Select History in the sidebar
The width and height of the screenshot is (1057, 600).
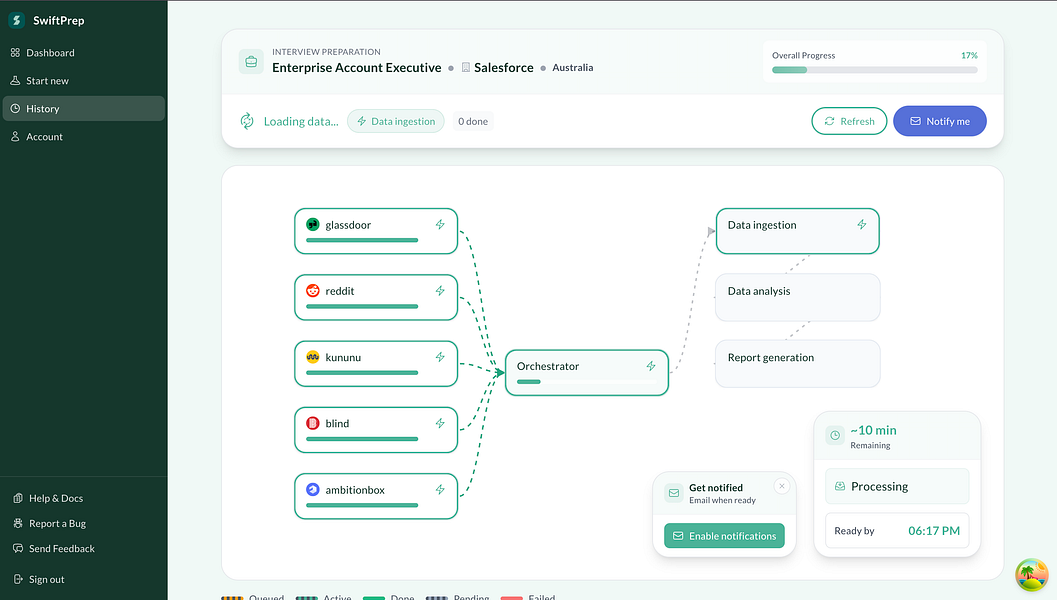(84, 109)
